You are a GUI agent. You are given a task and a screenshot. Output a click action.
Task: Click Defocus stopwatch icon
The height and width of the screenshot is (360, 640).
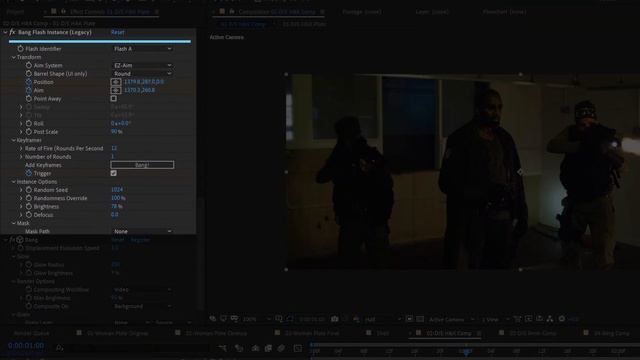29,215
